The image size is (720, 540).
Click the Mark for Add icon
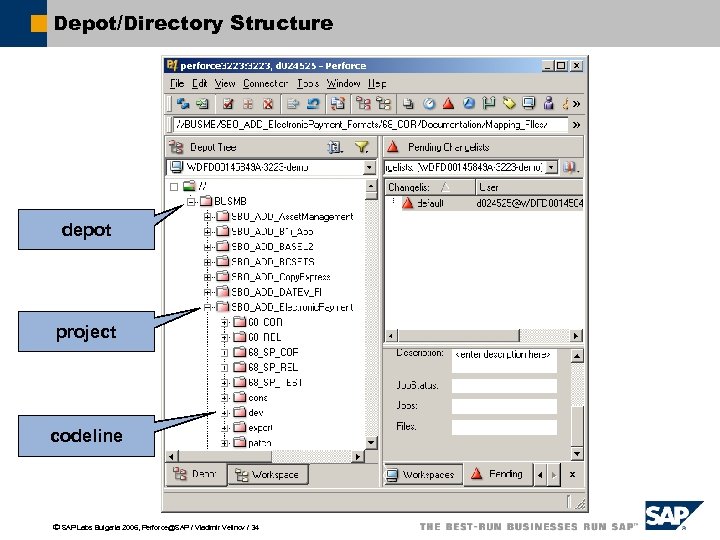(248, 104)
